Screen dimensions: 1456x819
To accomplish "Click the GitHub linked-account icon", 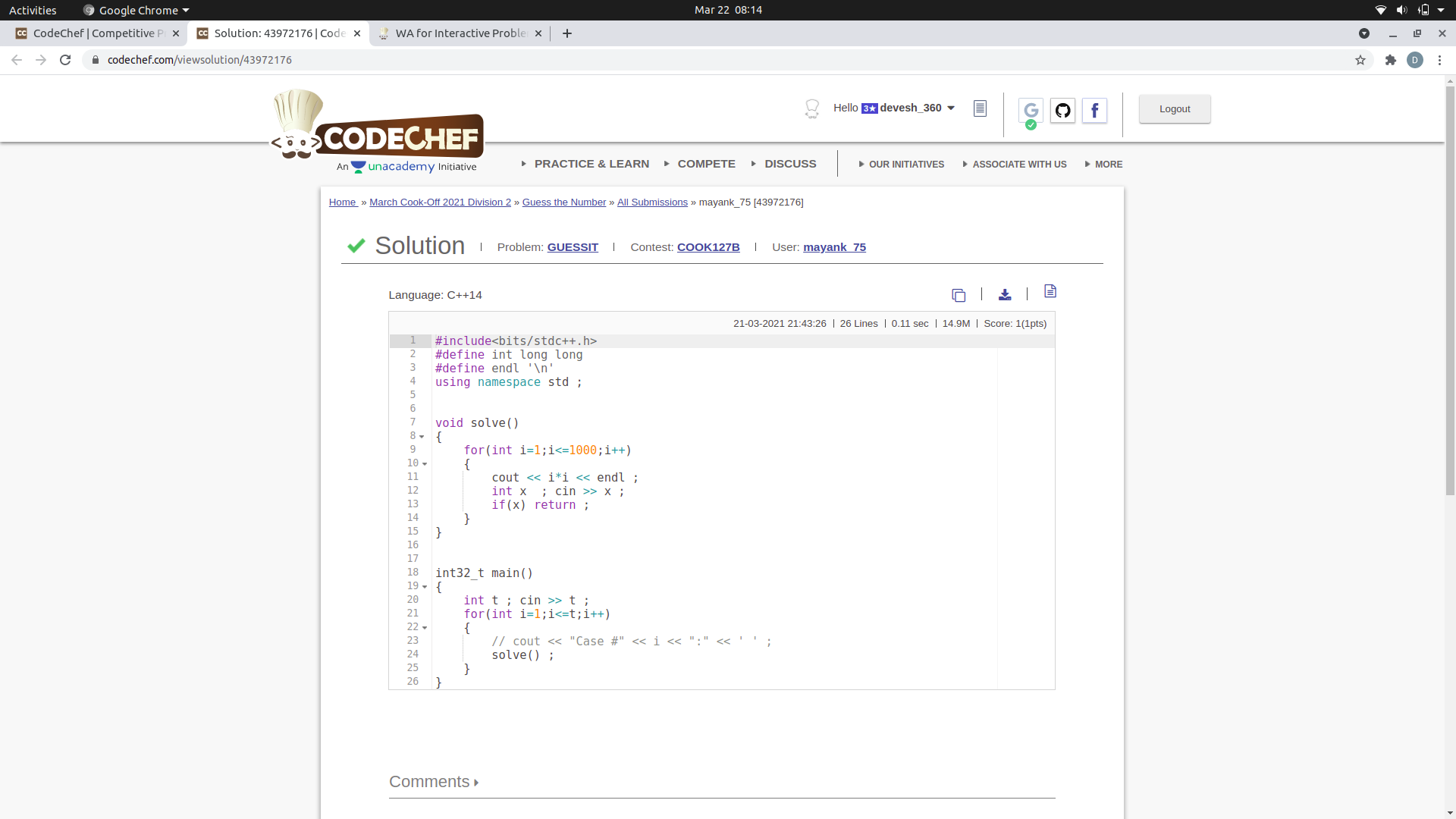I will click(x=1062, y=110).
